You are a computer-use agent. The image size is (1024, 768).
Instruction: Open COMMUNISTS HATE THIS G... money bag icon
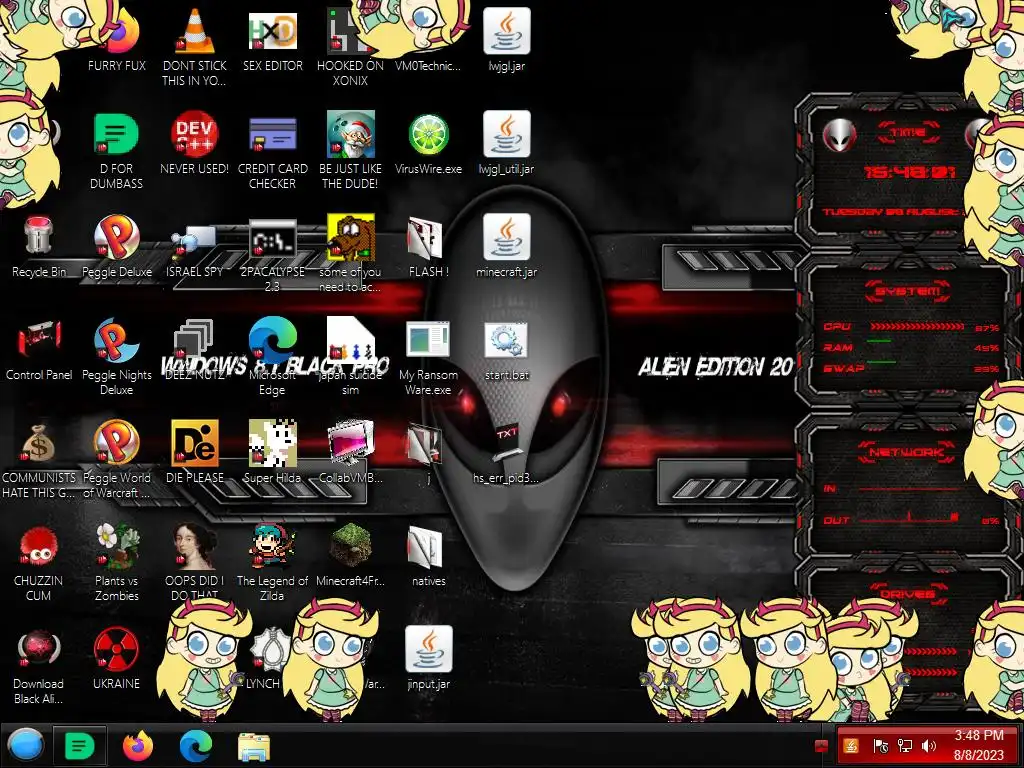click(x=39, y=443)
